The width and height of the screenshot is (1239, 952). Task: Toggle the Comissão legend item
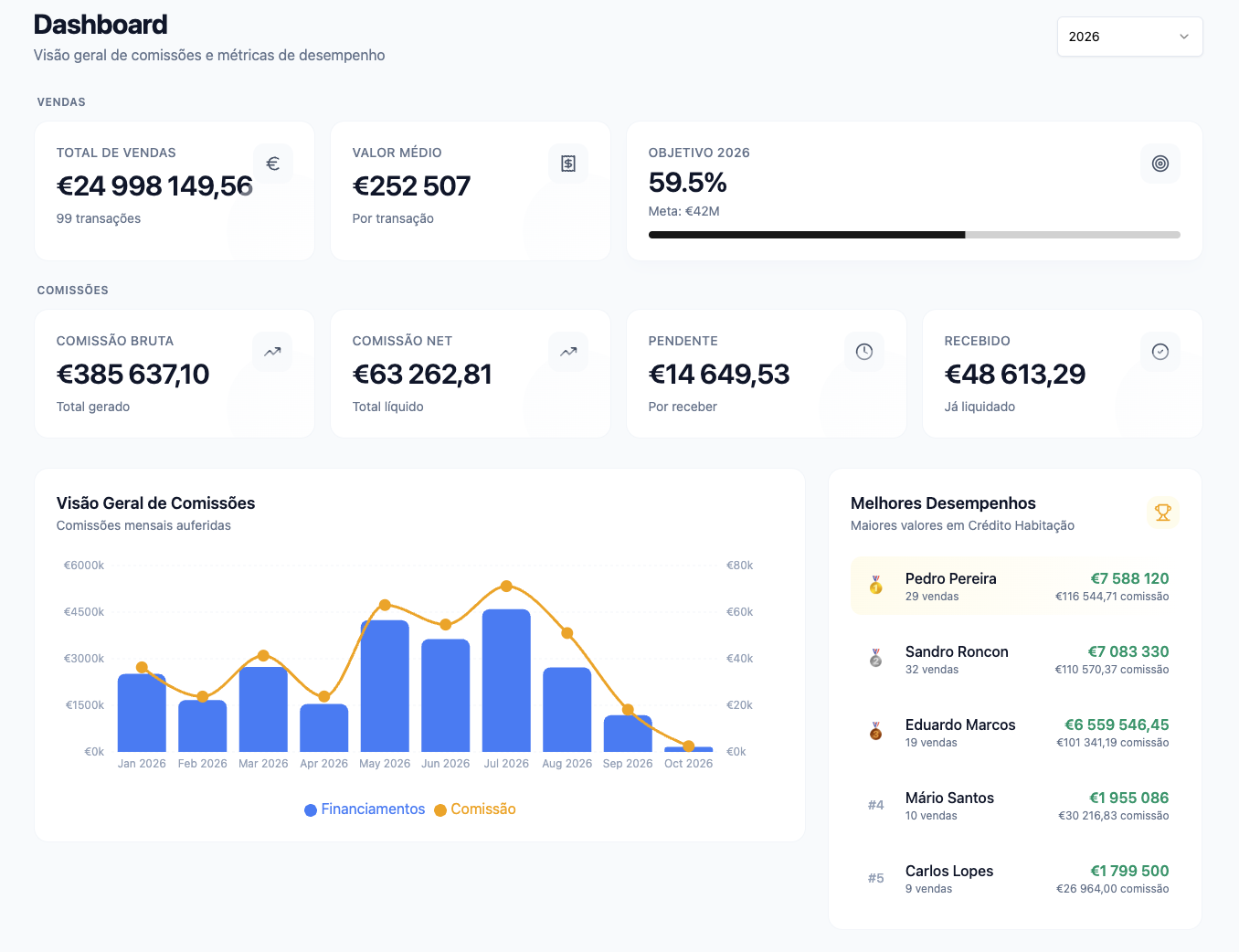click(475, 809)
